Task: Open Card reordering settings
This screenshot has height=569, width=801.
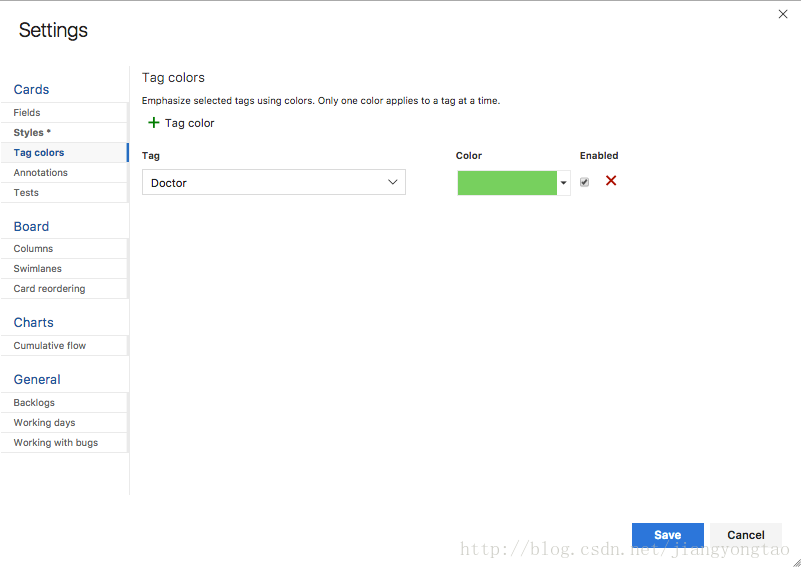Action: (x=64, y=289)
